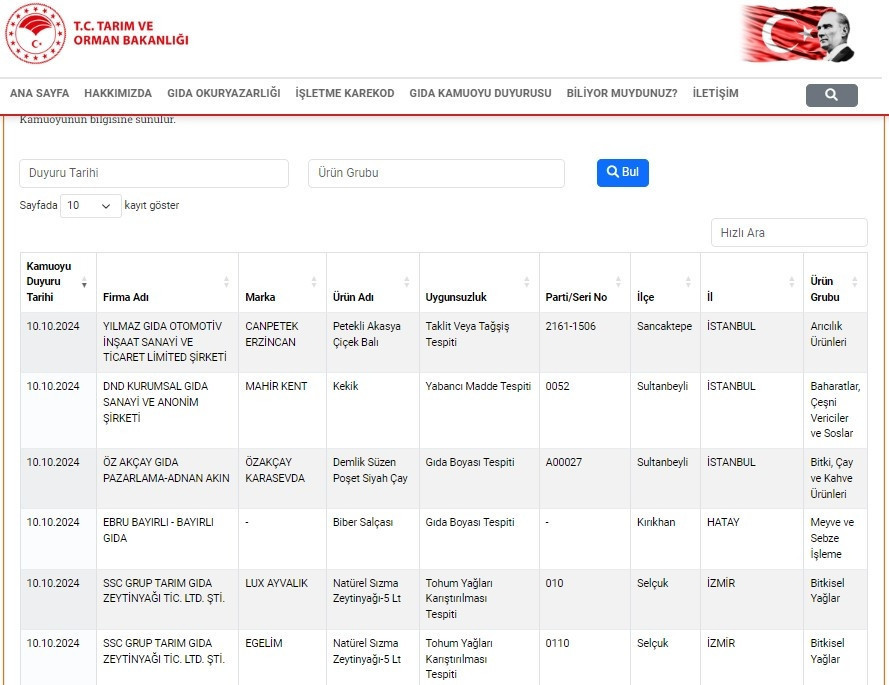Open İŞLETME KAREKOD menu item
Screen dimensions: 889x685
[345, 93]
